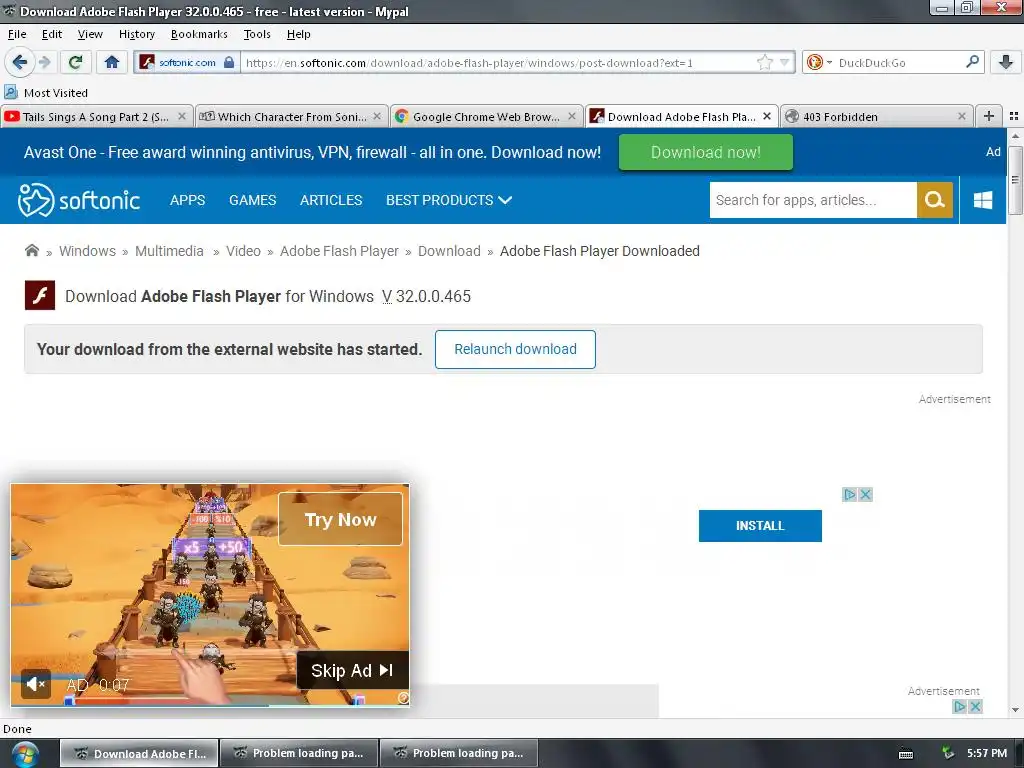The height and width of the screenshot is (768, 1024).
Task: Switch to Google Chrome Web Browser tab
Action: (x=486, y=116)
